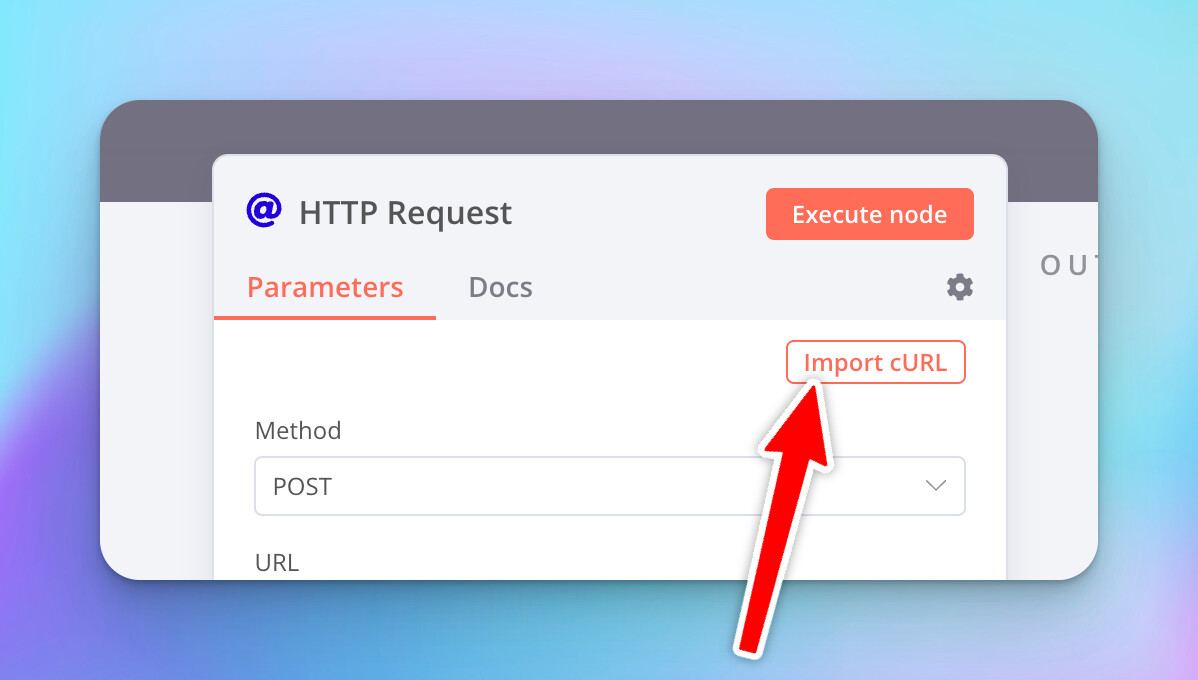1198x680 pixels.
Task: Click the Execute node button
Action: pyautogui.click(x=869, y=214)
